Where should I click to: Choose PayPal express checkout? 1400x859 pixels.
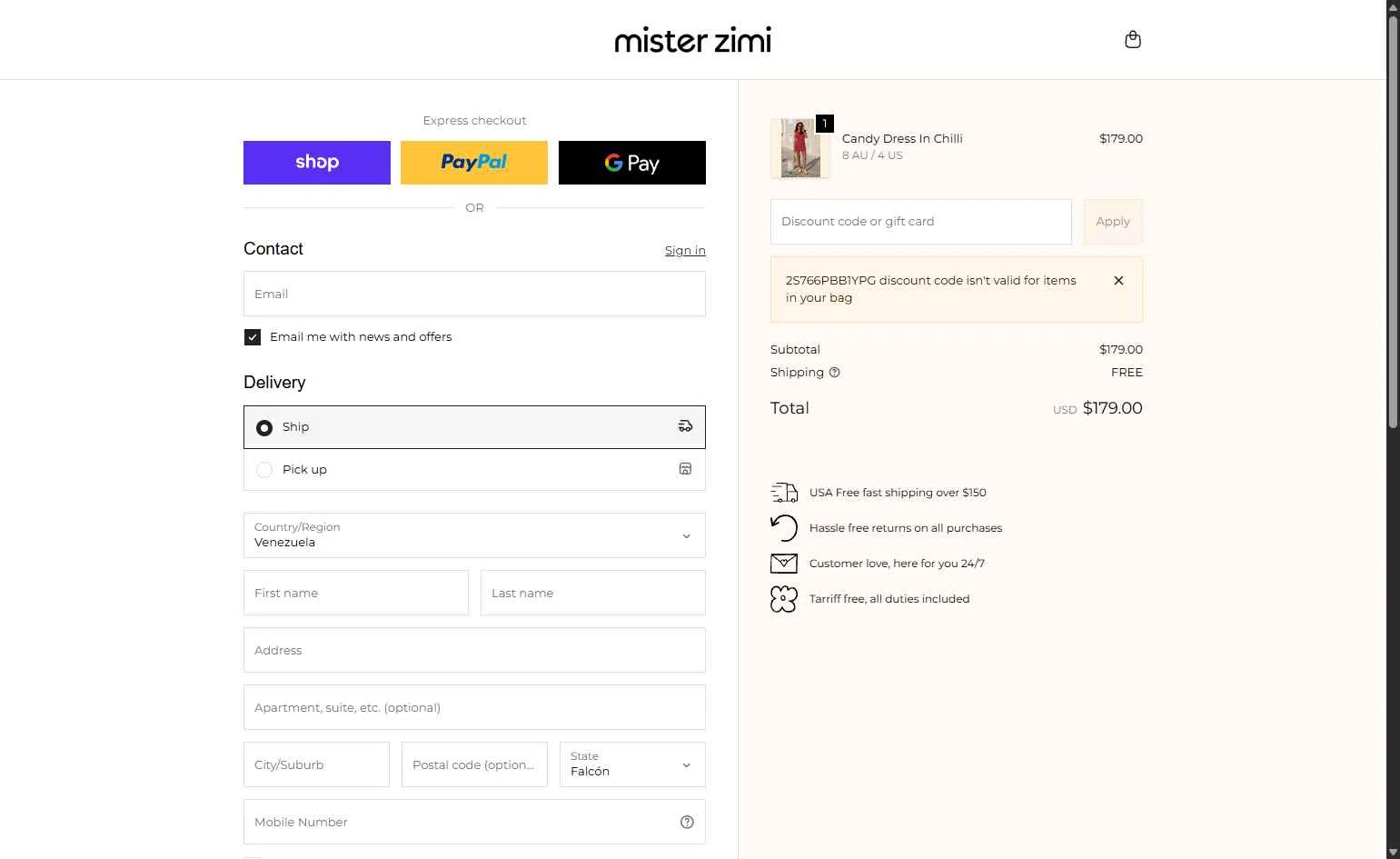click(474, 163)
